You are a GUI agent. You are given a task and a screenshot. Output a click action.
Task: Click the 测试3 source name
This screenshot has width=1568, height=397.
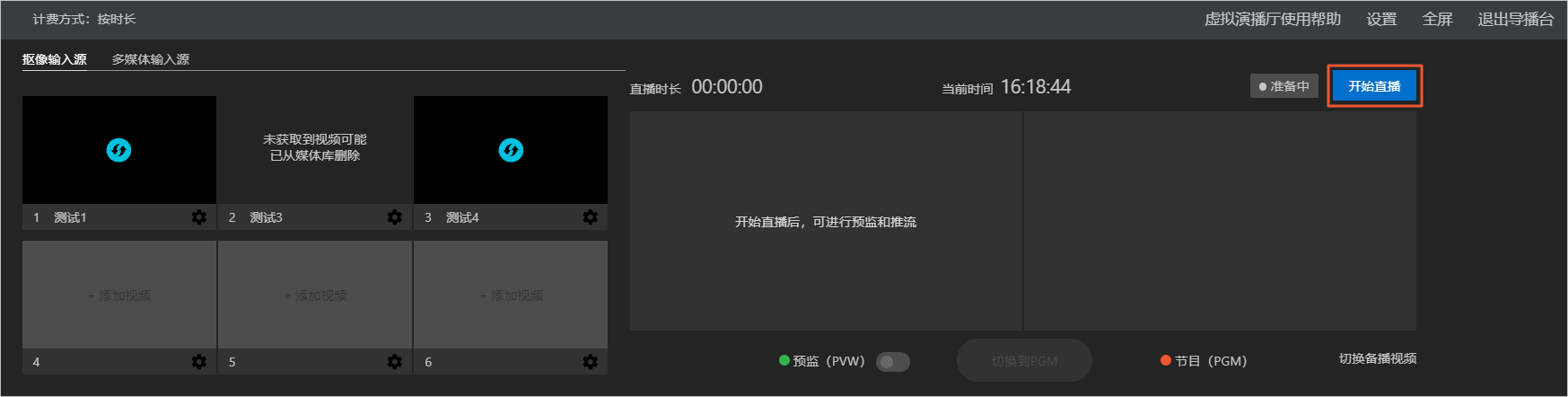pos(266,217)
